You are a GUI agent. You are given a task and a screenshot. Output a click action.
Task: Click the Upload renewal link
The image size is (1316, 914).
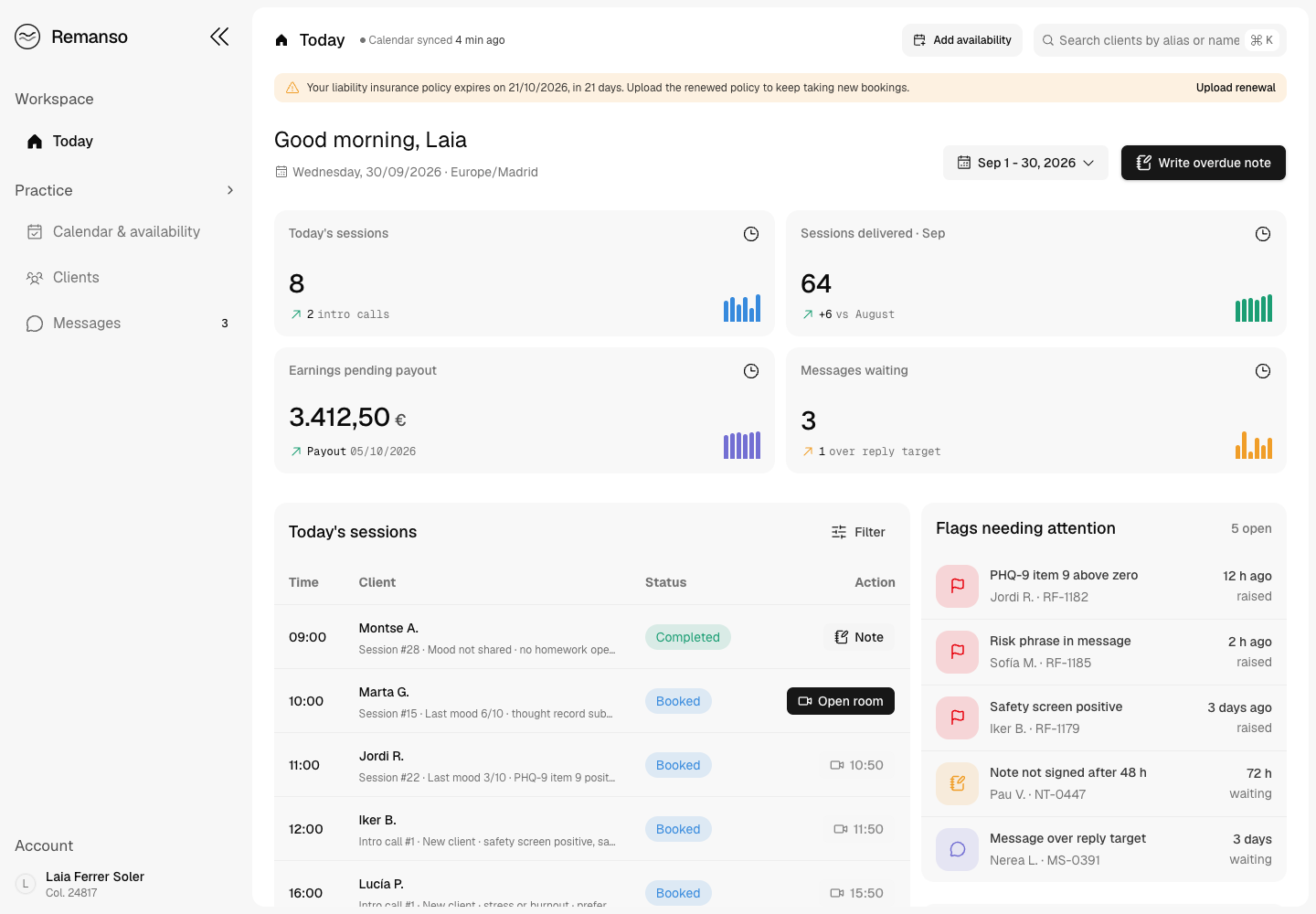click(1236, 88)
